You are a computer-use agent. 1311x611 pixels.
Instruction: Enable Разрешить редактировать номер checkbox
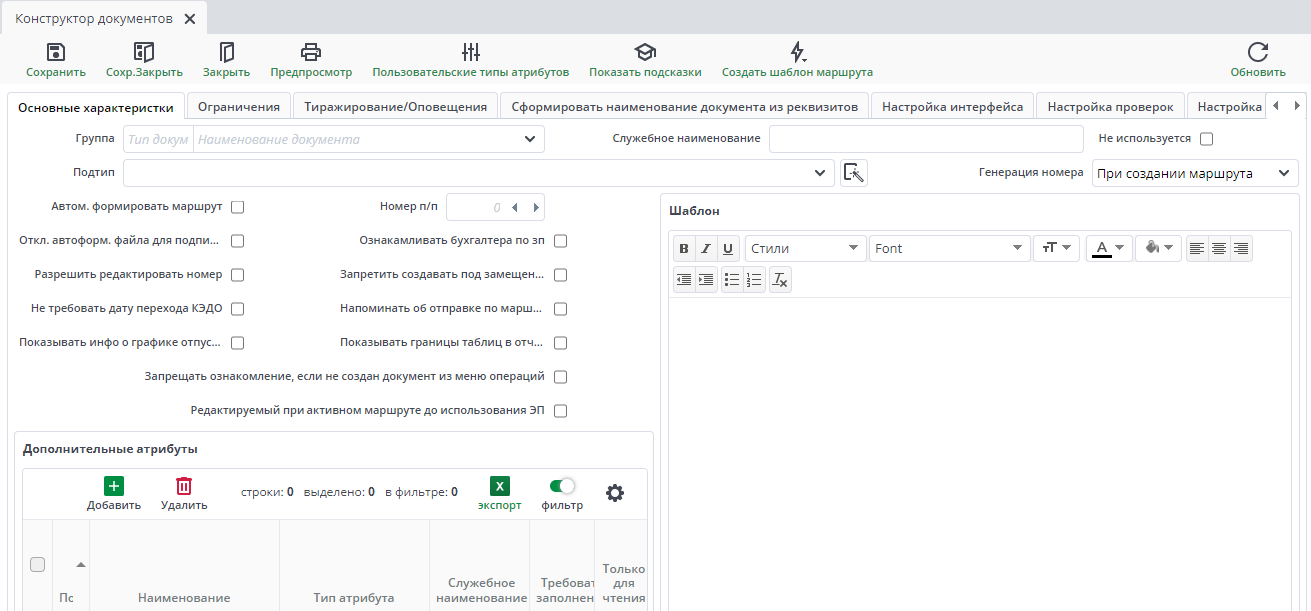[x=238, y=275]
